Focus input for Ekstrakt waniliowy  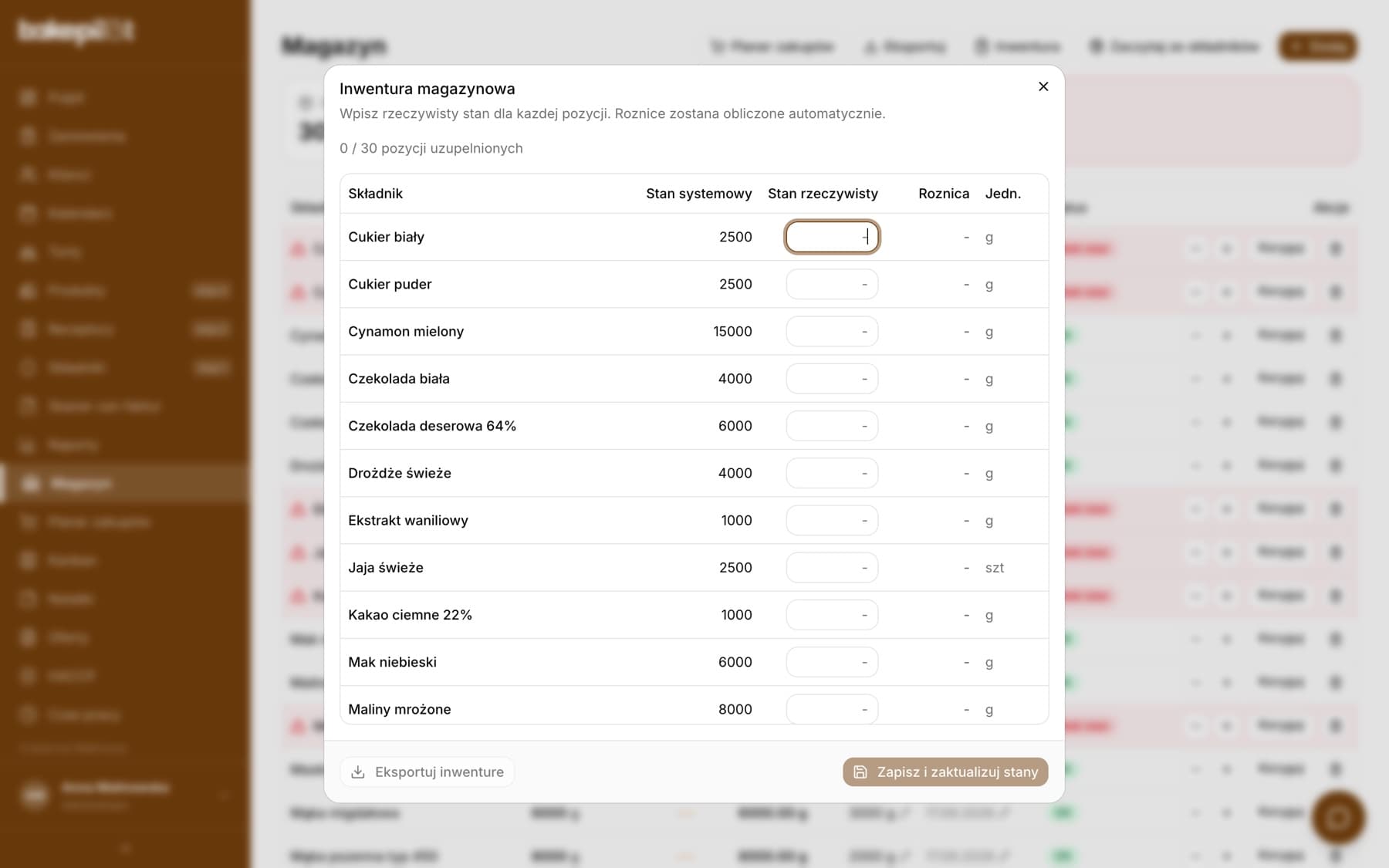[832, 520]
